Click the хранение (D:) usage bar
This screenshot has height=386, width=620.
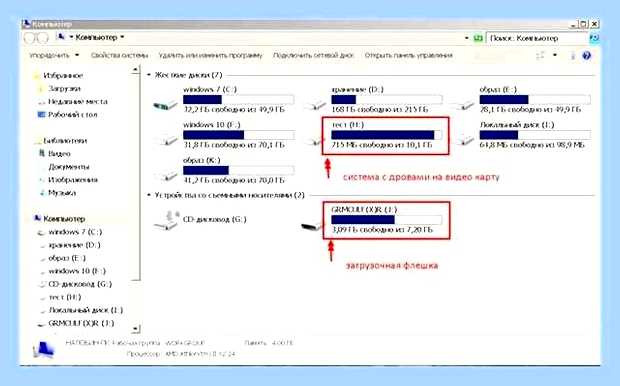pos(387,99)
